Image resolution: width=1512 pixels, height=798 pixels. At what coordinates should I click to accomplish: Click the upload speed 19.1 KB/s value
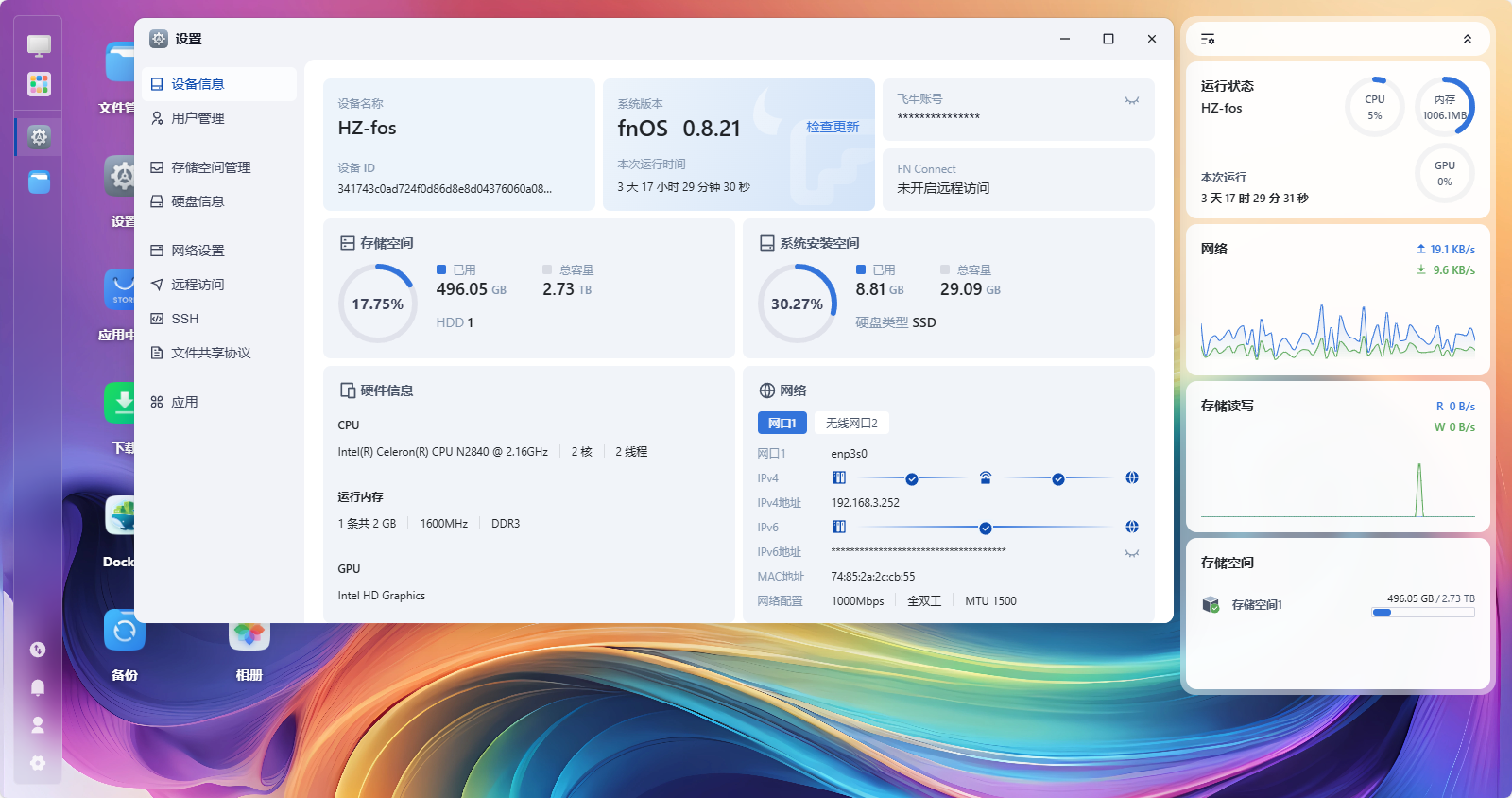point(1452,250)
